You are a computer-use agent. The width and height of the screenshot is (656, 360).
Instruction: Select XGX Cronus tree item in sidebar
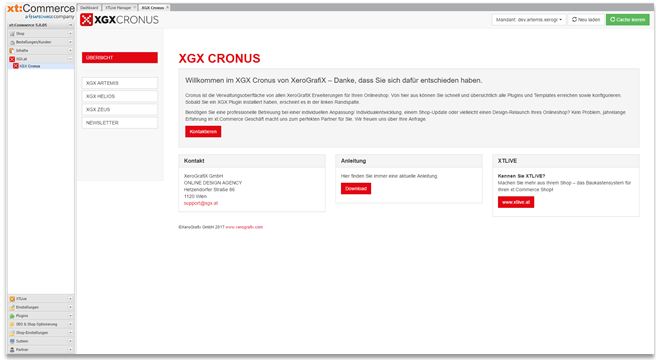[41, 66]
